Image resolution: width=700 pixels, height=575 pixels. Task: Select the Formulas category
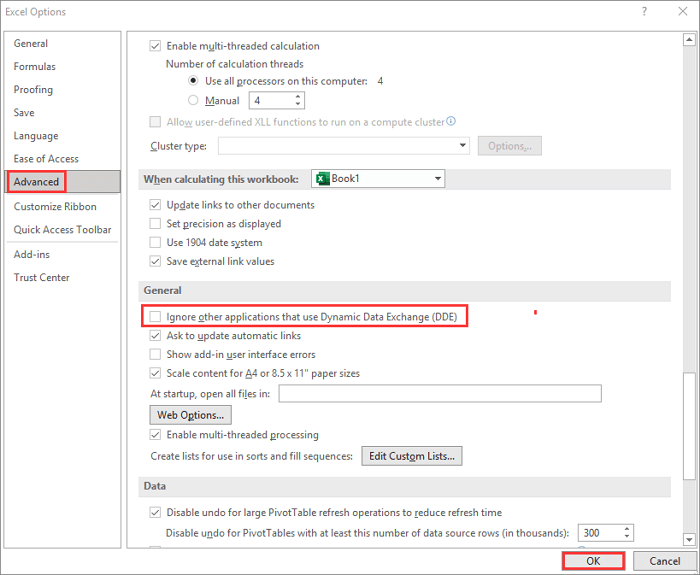click(34, 67)
